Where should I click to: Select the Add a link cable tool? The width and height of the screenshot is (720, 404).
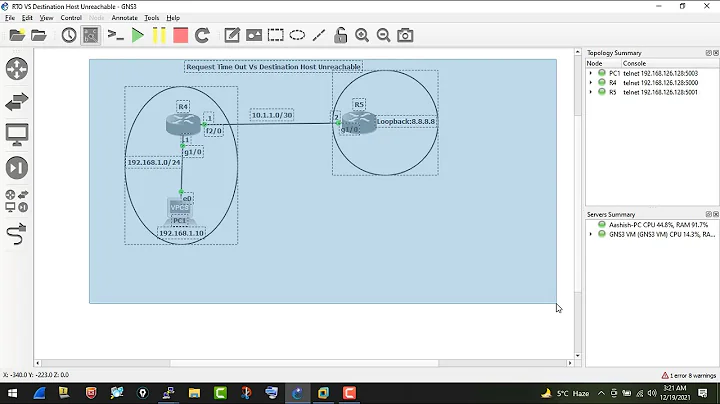[17, 234]
